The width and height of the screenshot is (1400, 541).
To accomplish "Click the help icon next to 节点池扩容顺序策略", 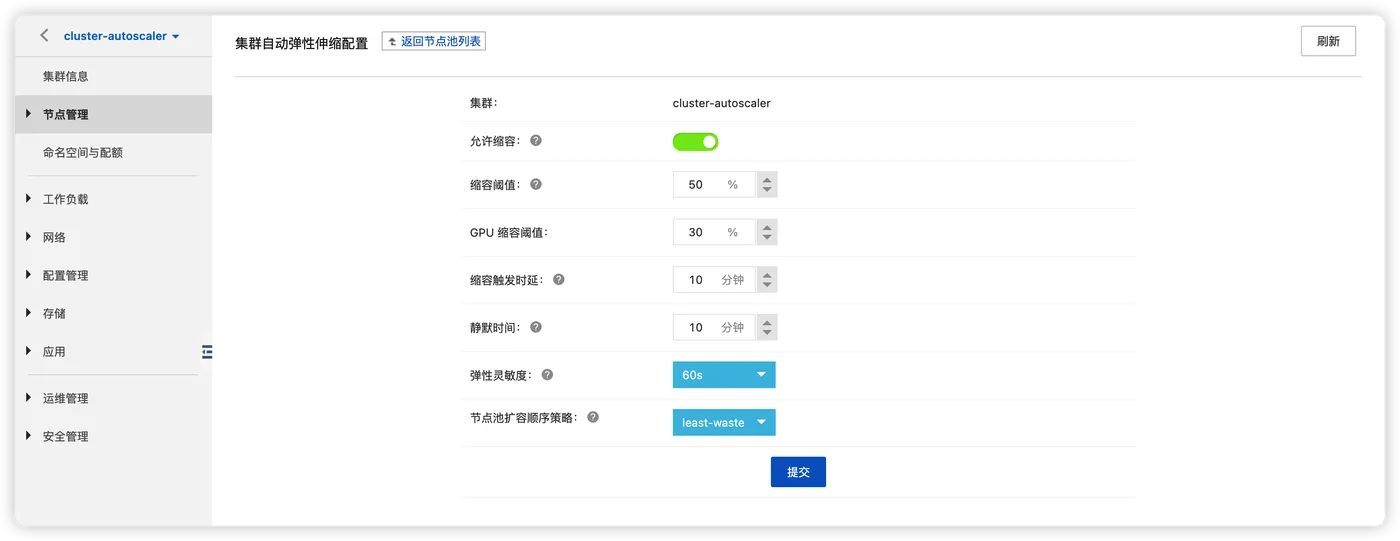I will click(x=593, y=417).
